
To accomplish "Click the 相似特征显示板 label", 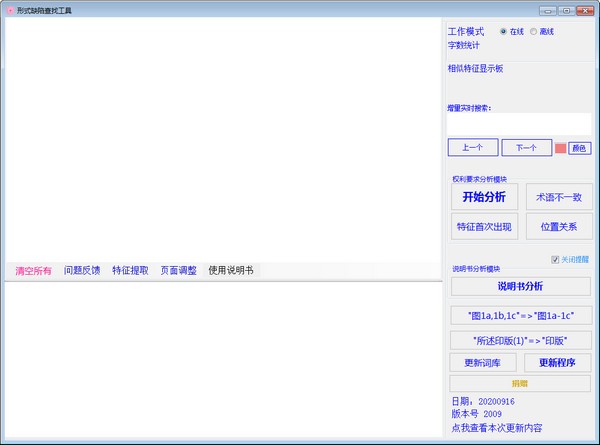I will coord(475,68).
